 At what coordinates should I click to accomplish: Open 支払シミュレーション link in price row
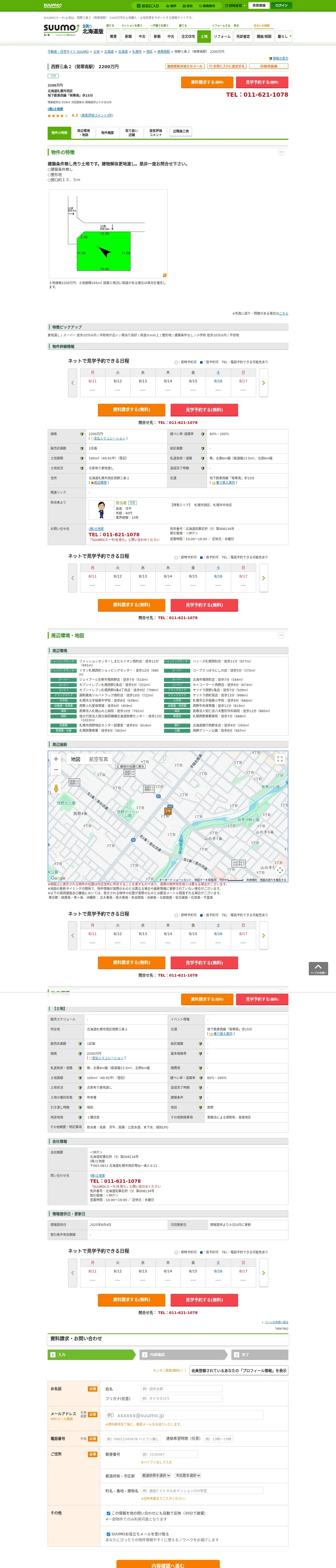tap(109, 438)
